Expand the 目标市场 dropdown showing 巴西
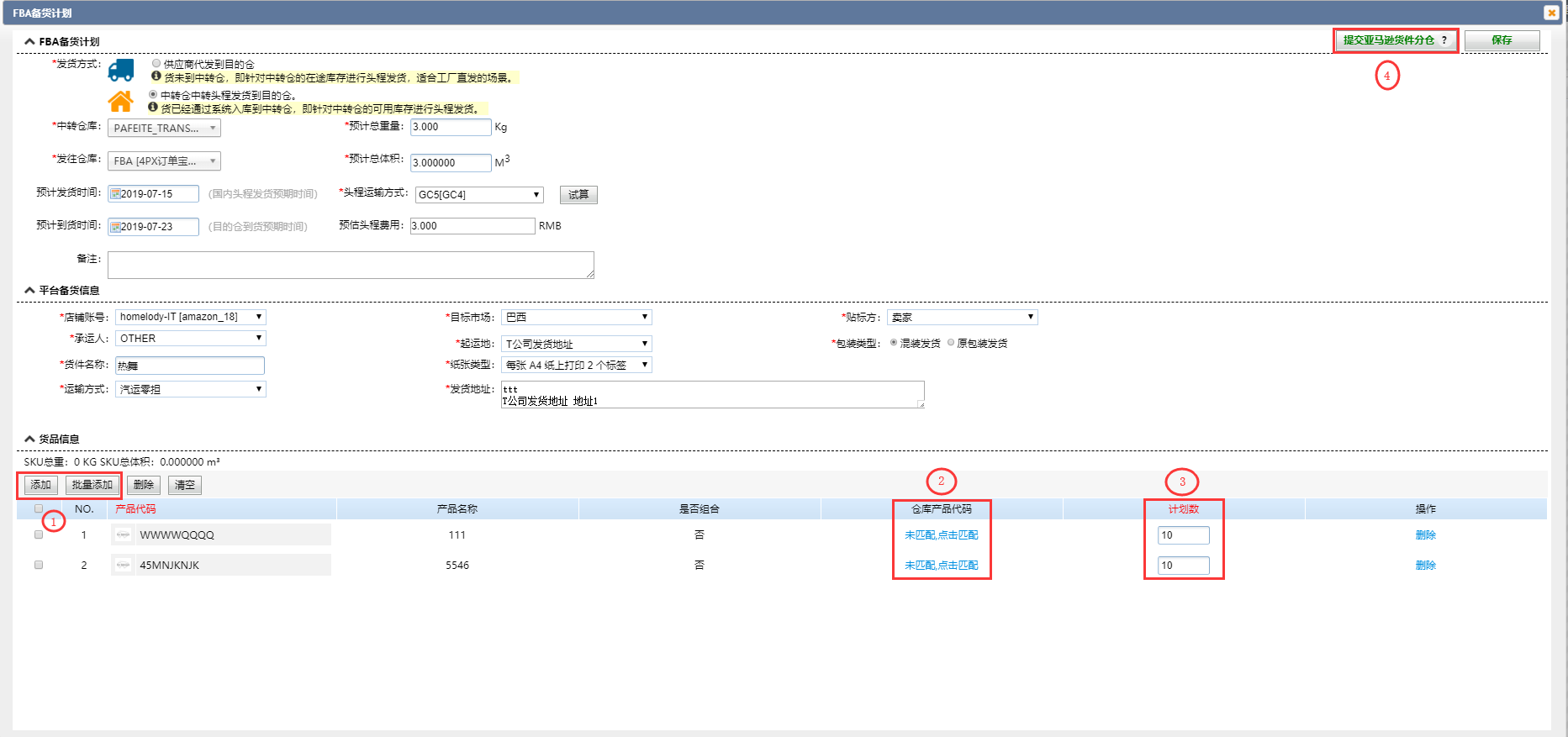Viewport: 1568px width, 737px height. point(576,318)
